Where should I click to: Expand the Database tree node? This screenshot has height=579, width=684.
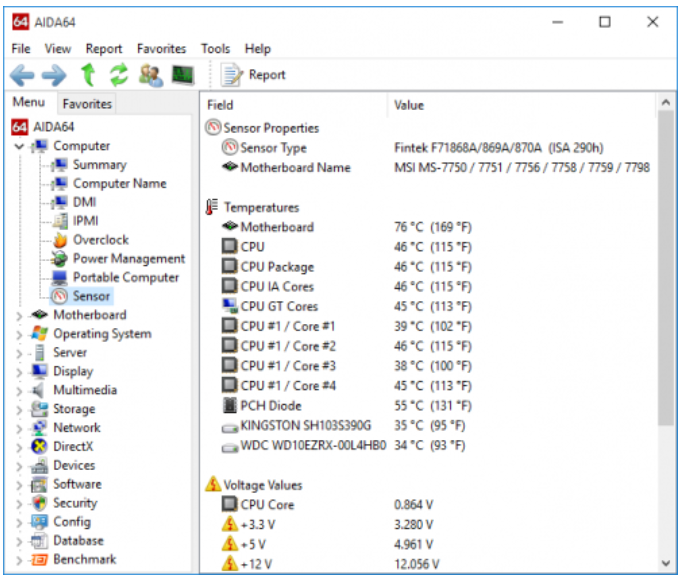tap(19, 541)
